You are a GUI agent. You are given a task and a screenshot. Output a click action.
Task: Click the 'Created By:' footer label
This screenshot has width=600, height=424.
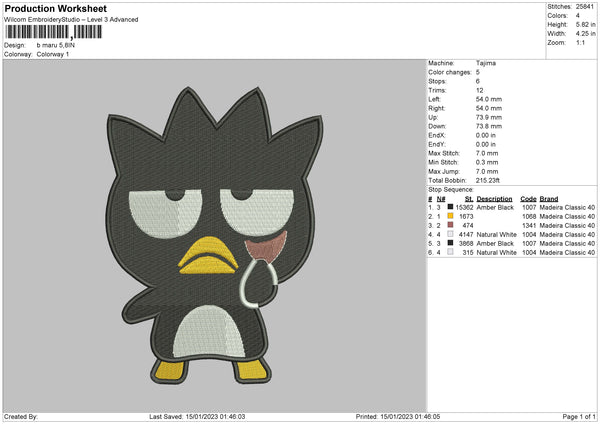(x=21, y=417)
